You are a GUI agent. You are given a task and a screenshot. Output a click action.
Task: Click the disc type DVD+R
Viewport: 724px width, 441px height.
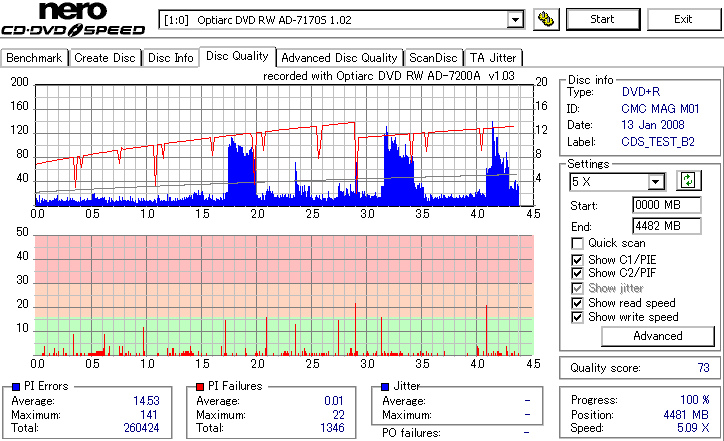pyautogui.click(x=641, y=92)
